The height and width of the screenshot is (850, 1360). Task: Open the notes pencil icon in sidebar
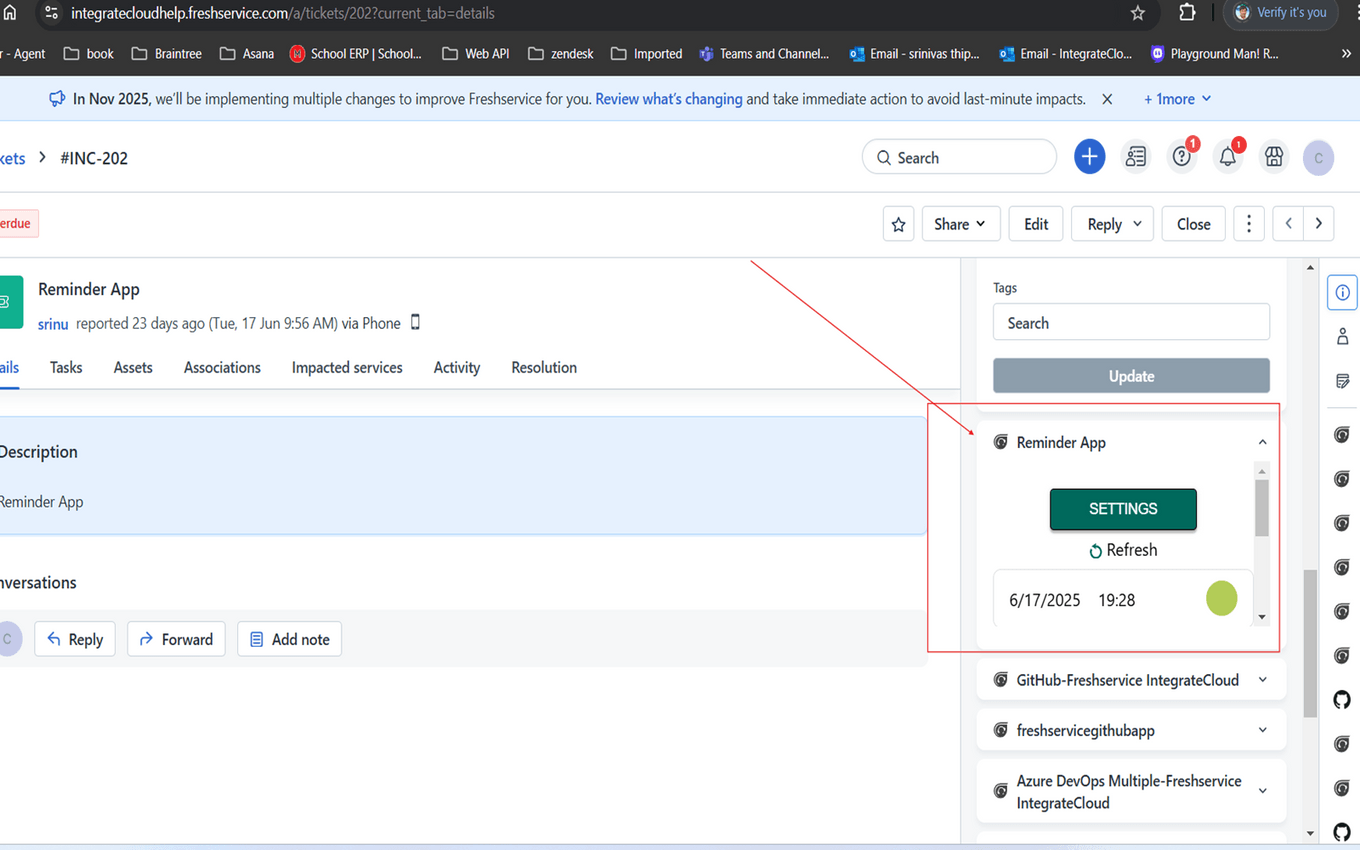click(x=1342, y=381)
